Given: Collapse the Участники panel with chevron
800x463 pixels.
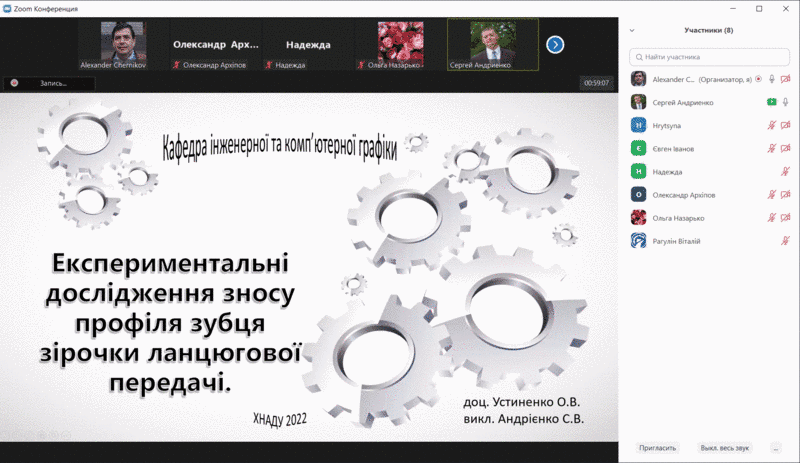Looking at the screenshot, I should (632, 31).
